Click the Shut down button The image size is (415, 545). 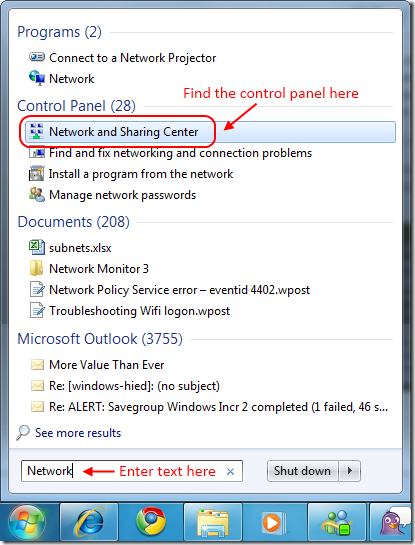click(x=302, y=471)
